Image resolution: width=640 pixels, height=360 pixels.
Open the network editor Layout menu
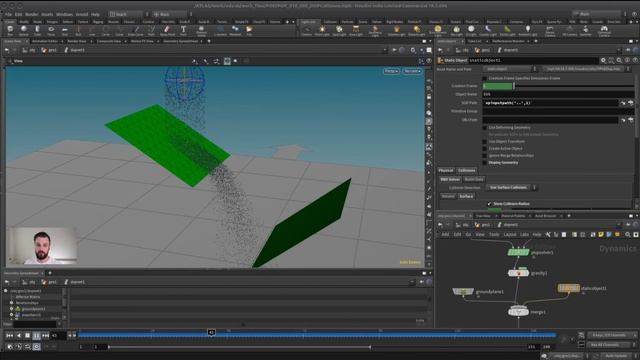[509, 235]
